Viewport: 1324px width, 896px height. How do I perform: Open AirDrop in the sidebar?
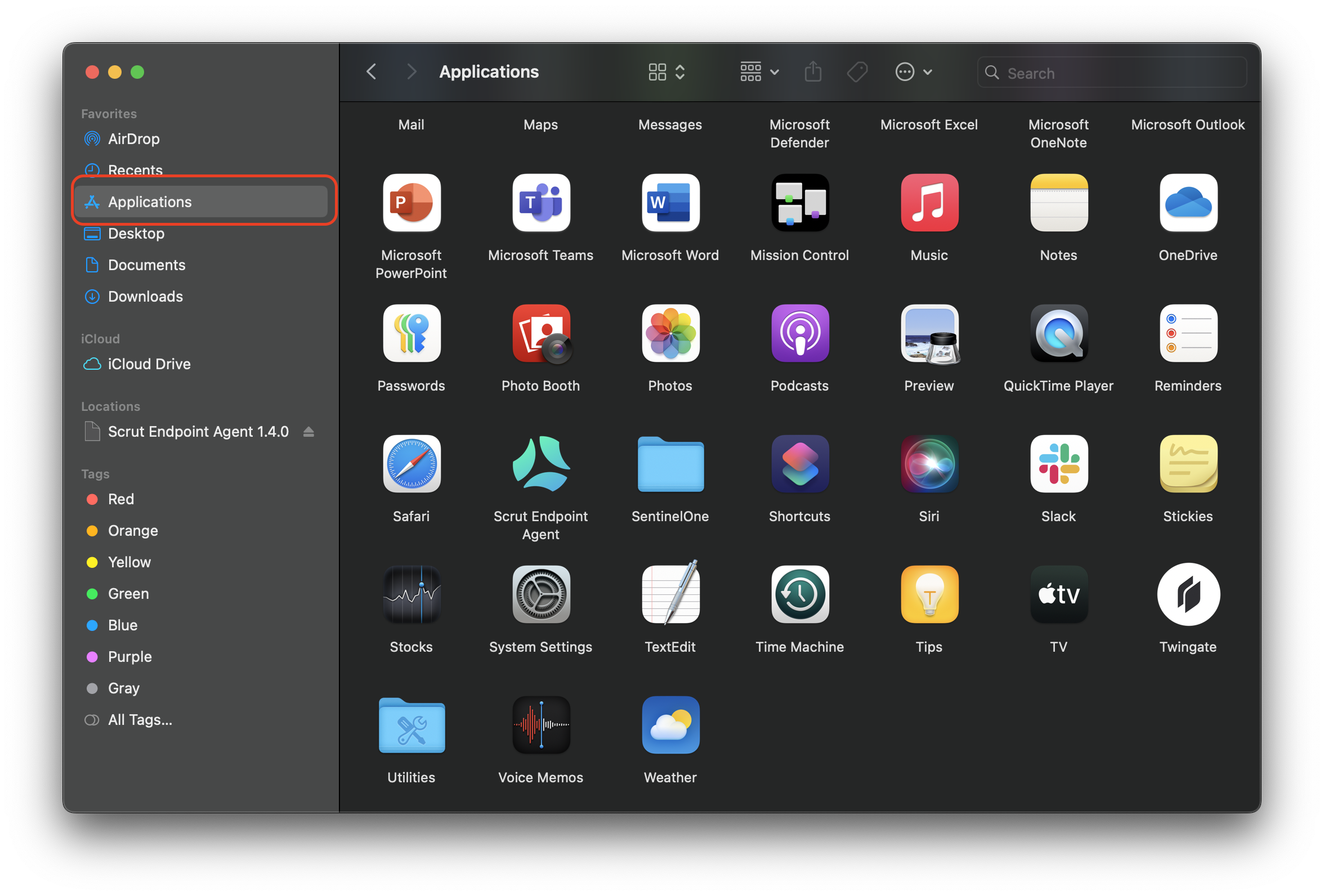[200, 139]
